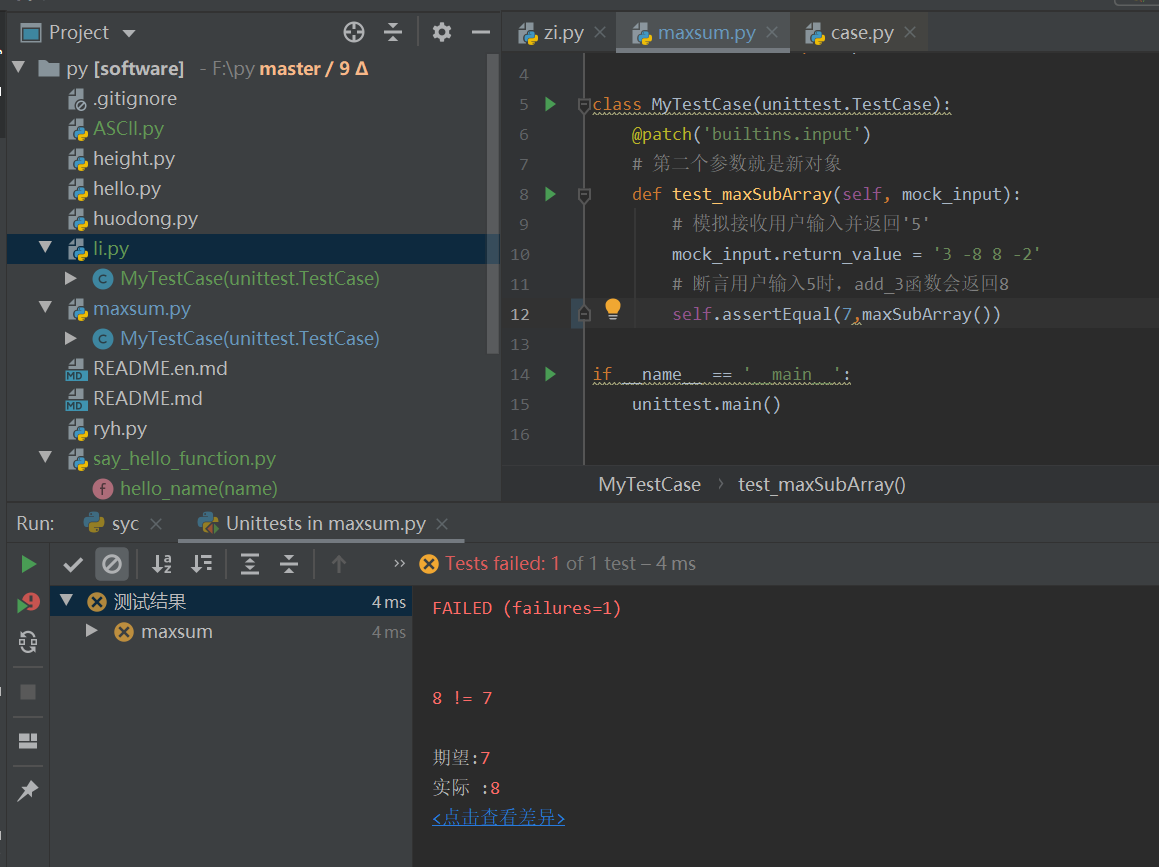Screen dimensions: 1159x867
Task: Rerun tests with green play button
Action: click(x=28, y=565)
